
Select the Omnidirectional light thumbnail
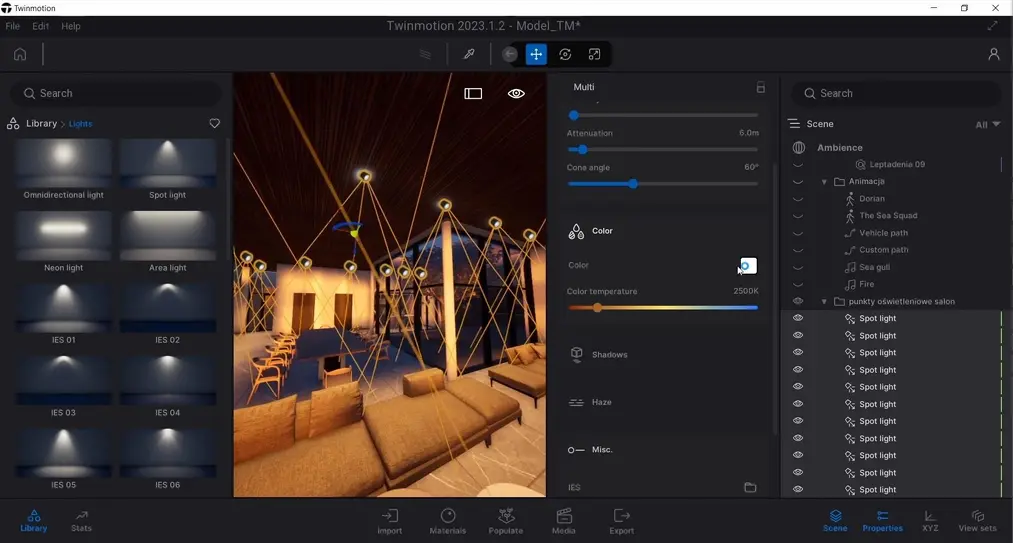click(x=63, y=163)
